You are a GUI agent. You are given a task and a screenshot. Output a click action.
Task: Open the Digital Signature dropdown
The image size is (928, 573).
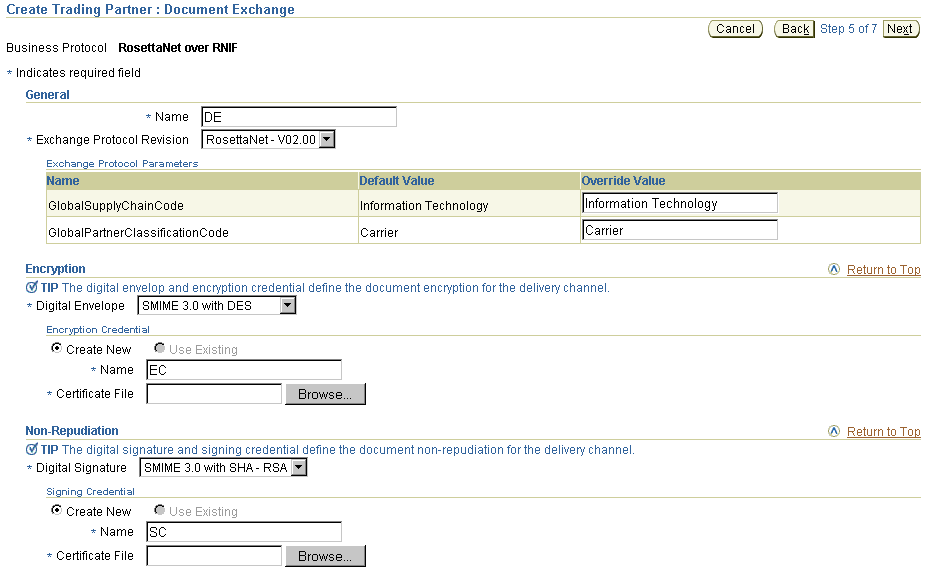point(223,468)
